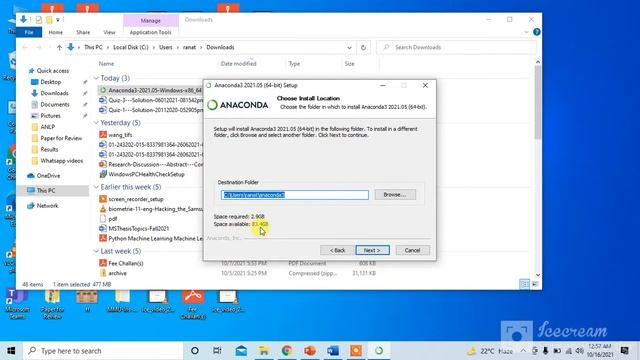The height and width of the screenshot is (360, 640).
Task: Open Word from the taskbar
Action: 333,351
